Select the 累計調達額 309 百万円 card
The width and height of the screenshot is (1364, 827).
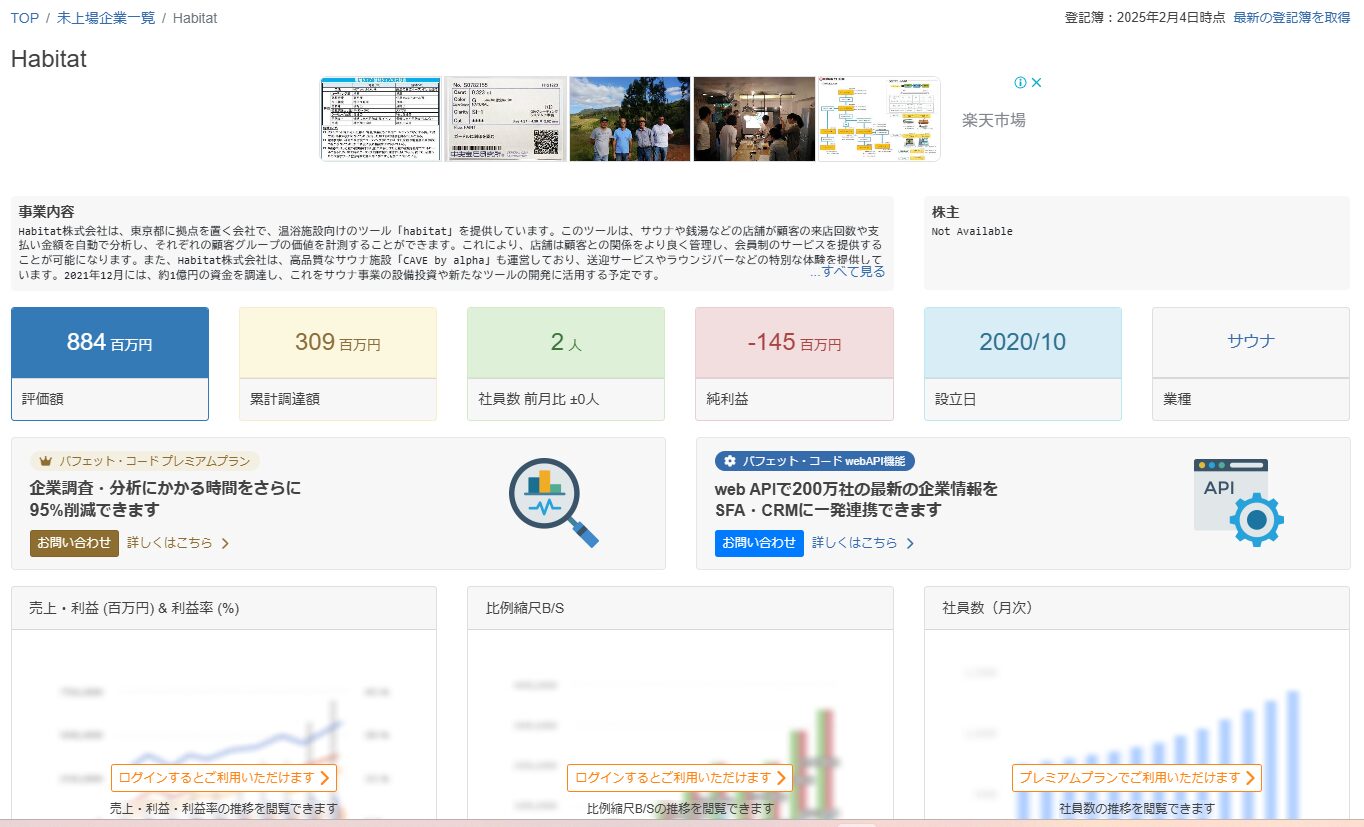(338, 364)
